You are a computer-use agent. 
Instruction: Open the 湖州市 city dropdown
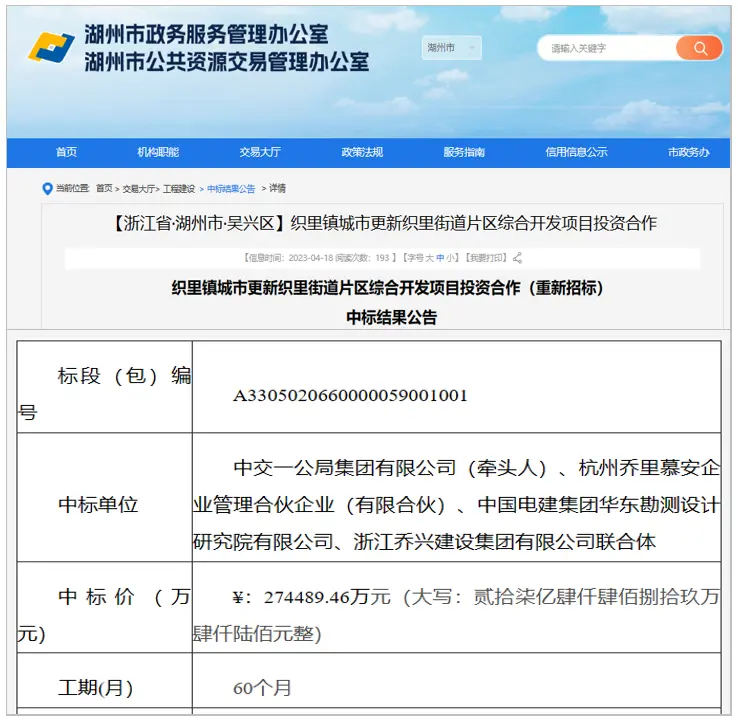click(x=451, y=48)
